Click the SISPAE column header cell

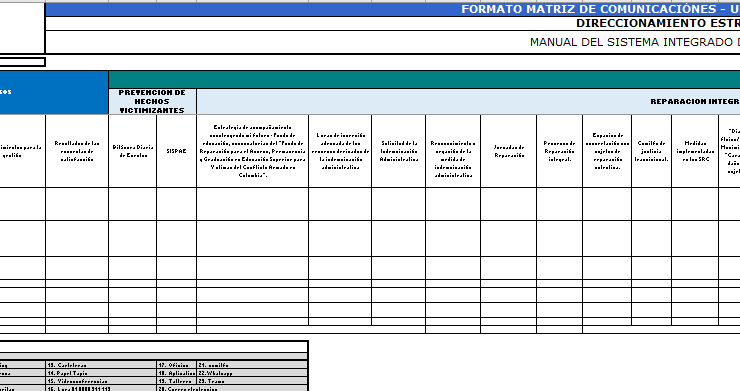[177, 151]
